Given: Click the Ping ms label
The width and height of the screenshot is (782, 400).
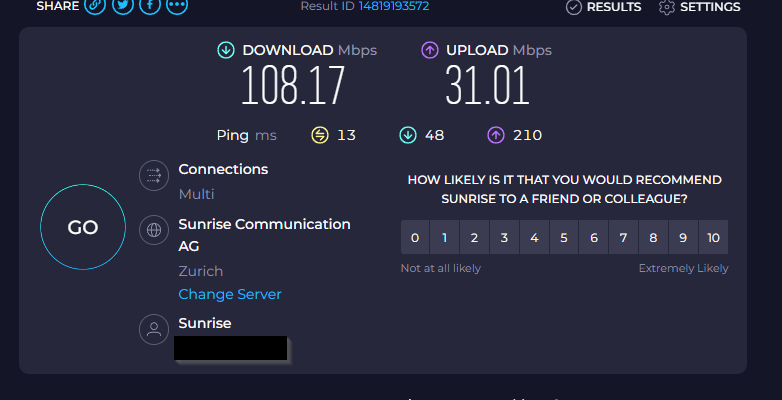Looking at the screenshot, I should point(246,135).
